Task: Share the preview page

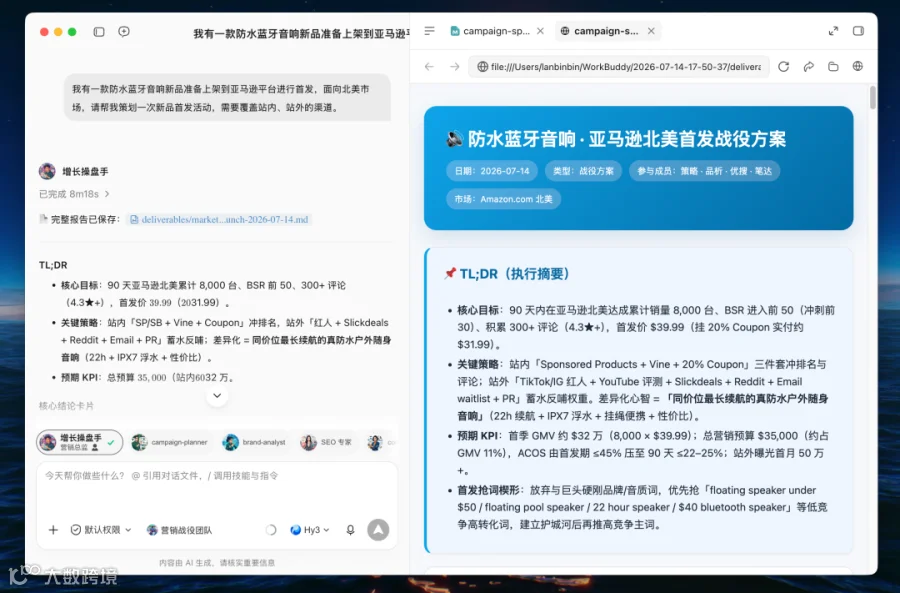Action: [x=809, y=67]
